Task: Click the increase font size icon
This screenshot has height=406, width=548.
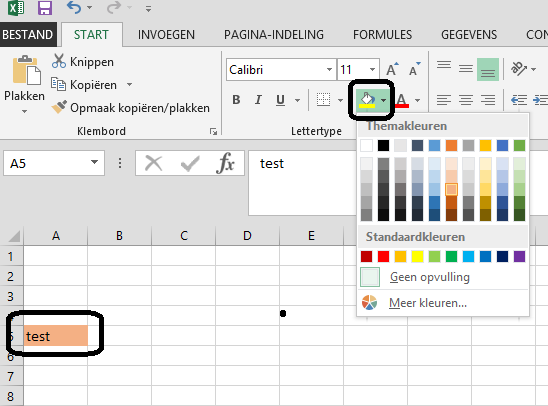Action: click(x=392, y=69)
